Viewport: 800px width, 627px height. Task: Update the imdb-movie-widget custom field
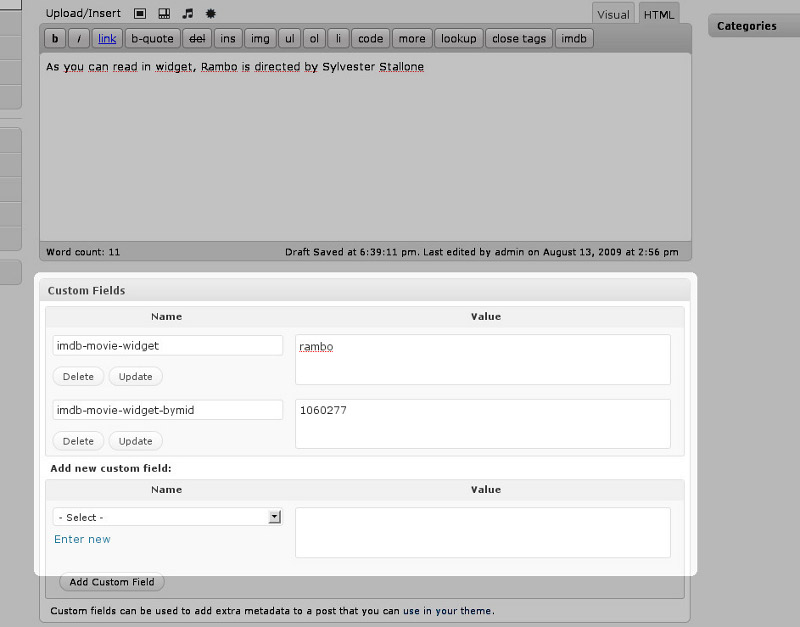(135, 377)
